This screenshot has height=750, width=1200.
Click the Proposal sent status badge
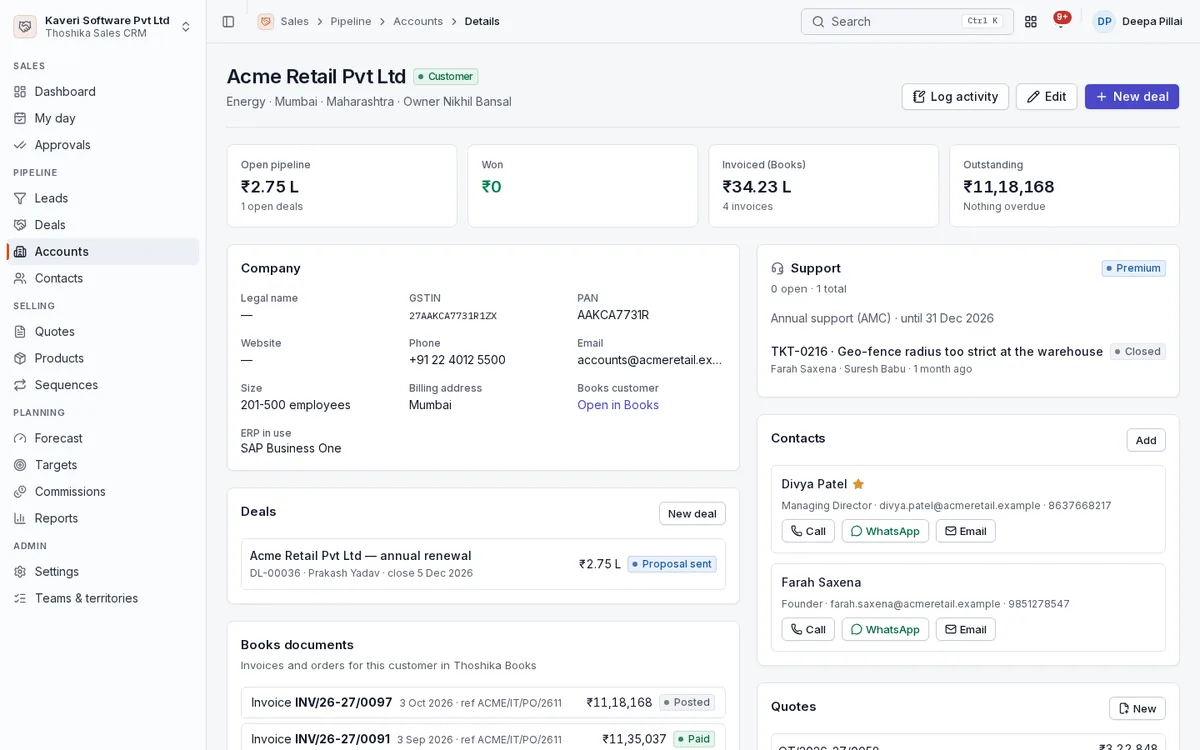tap(672, 564)
